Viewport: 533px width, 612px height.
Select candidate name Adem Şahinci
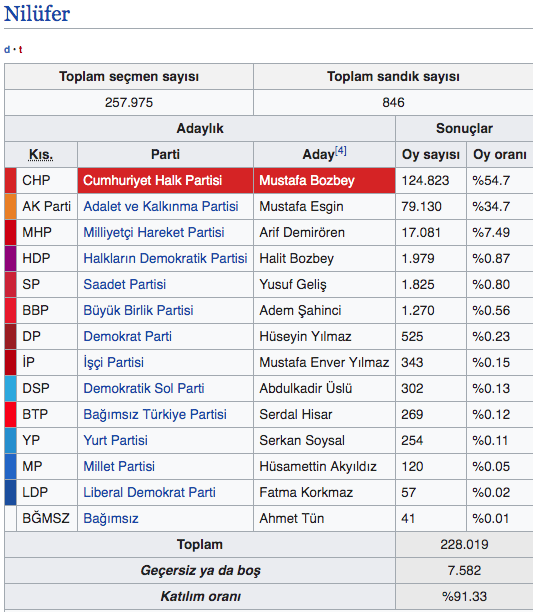click(300, 310)
